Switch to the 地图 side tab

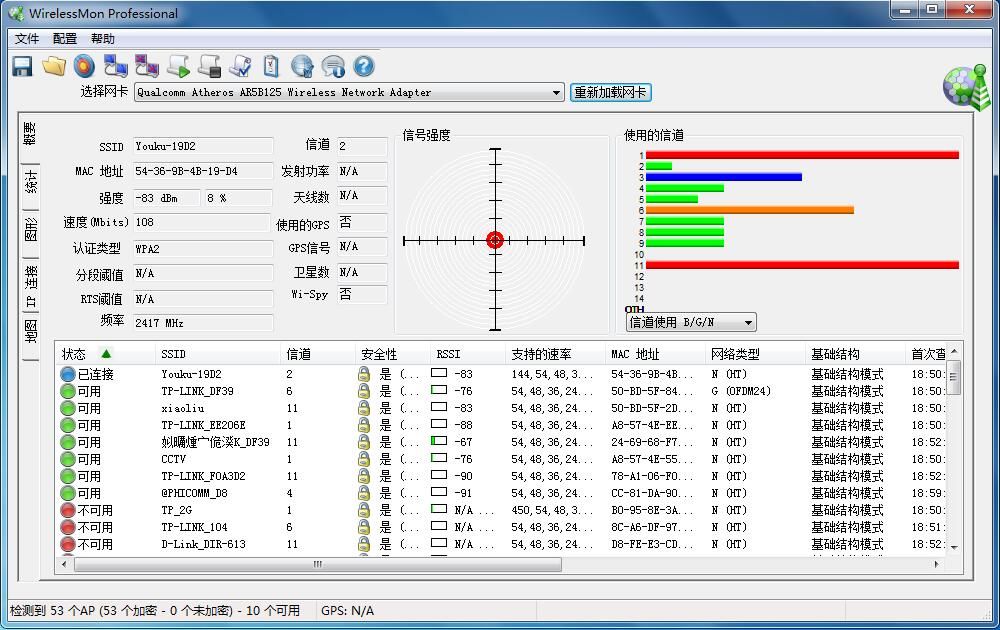click(30, 331)
